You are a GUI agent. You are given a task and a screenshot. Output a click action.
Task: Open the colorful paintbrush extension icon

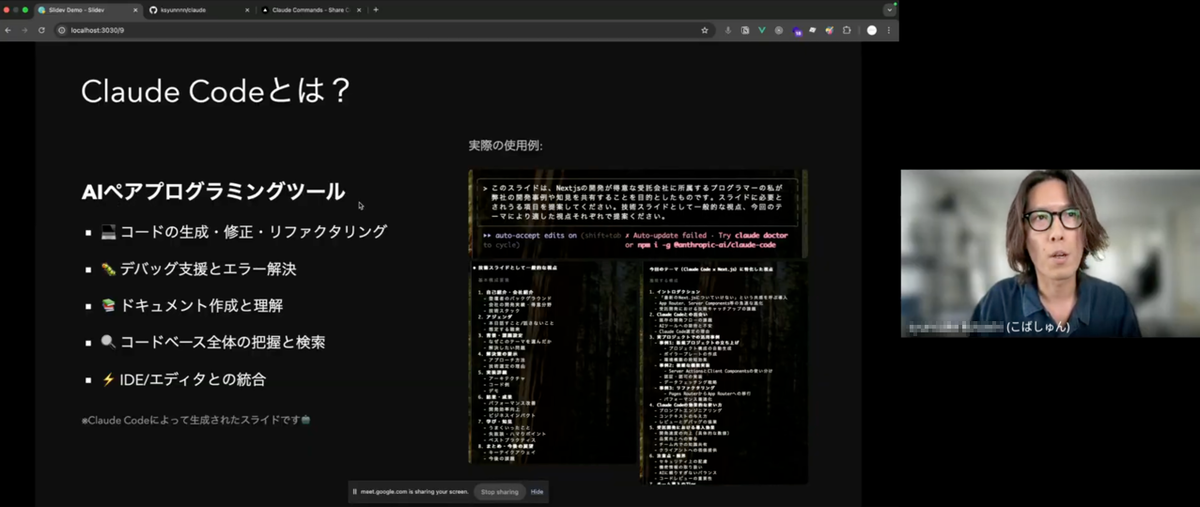[829, 30]
